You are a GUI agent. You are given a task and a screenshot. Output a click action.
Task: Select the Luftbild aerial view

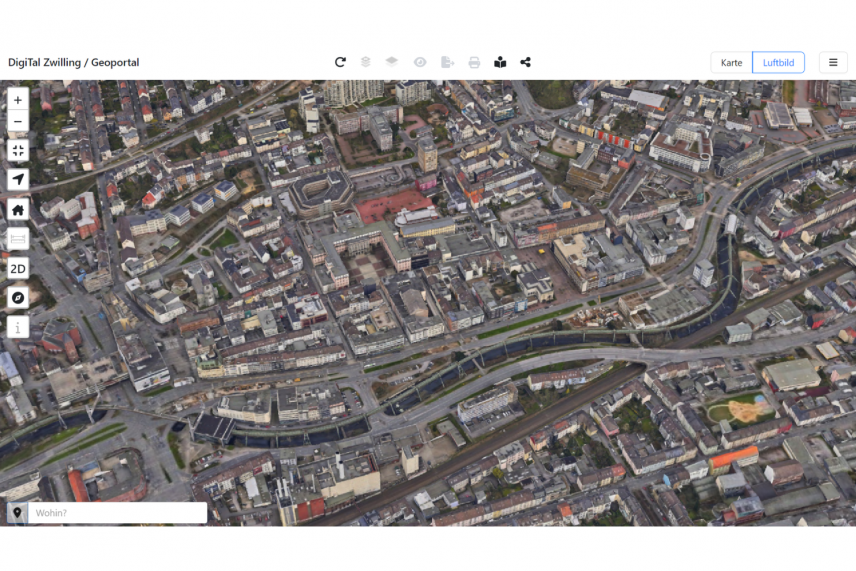pyautogui.click(x=778, y=63)
